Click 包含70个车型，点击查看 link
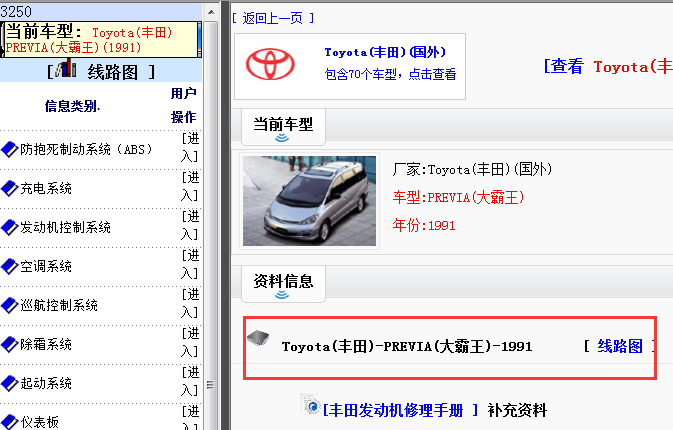Image resolution: width=673 pixels, height=430 pixels. [x=390, y=74]
